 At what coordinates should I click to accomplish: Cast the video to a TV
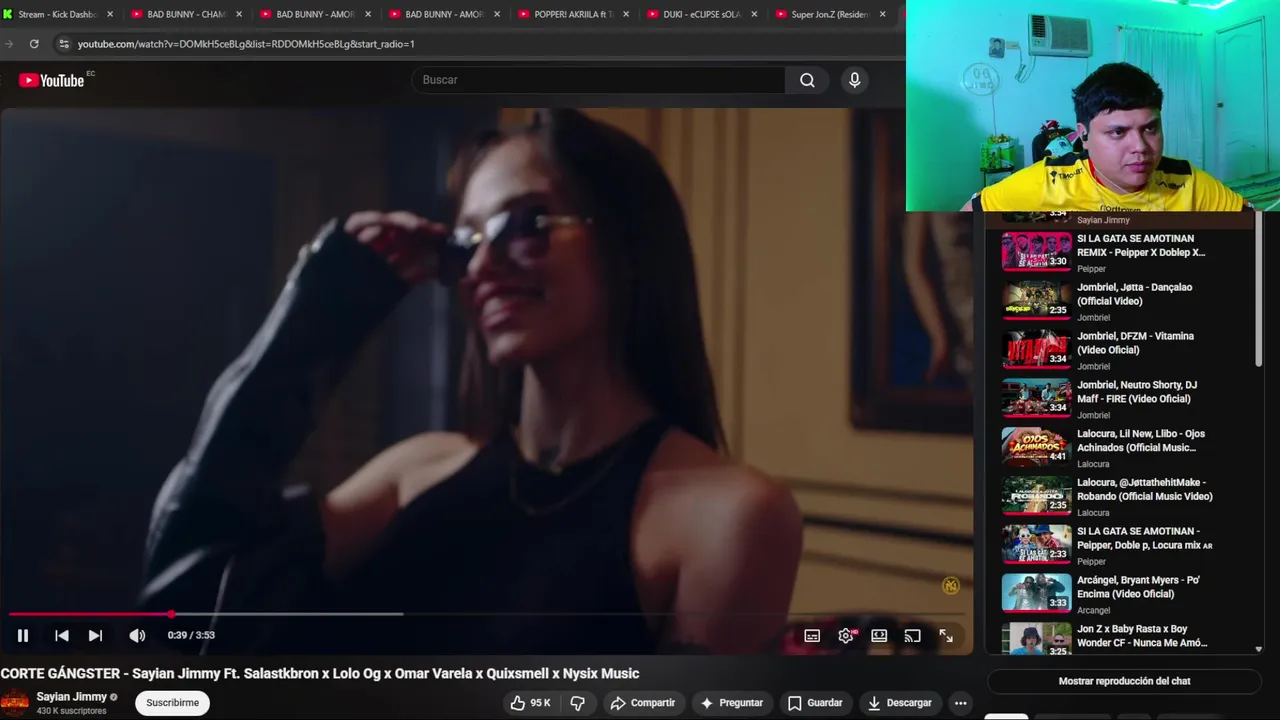pos(912,636)
